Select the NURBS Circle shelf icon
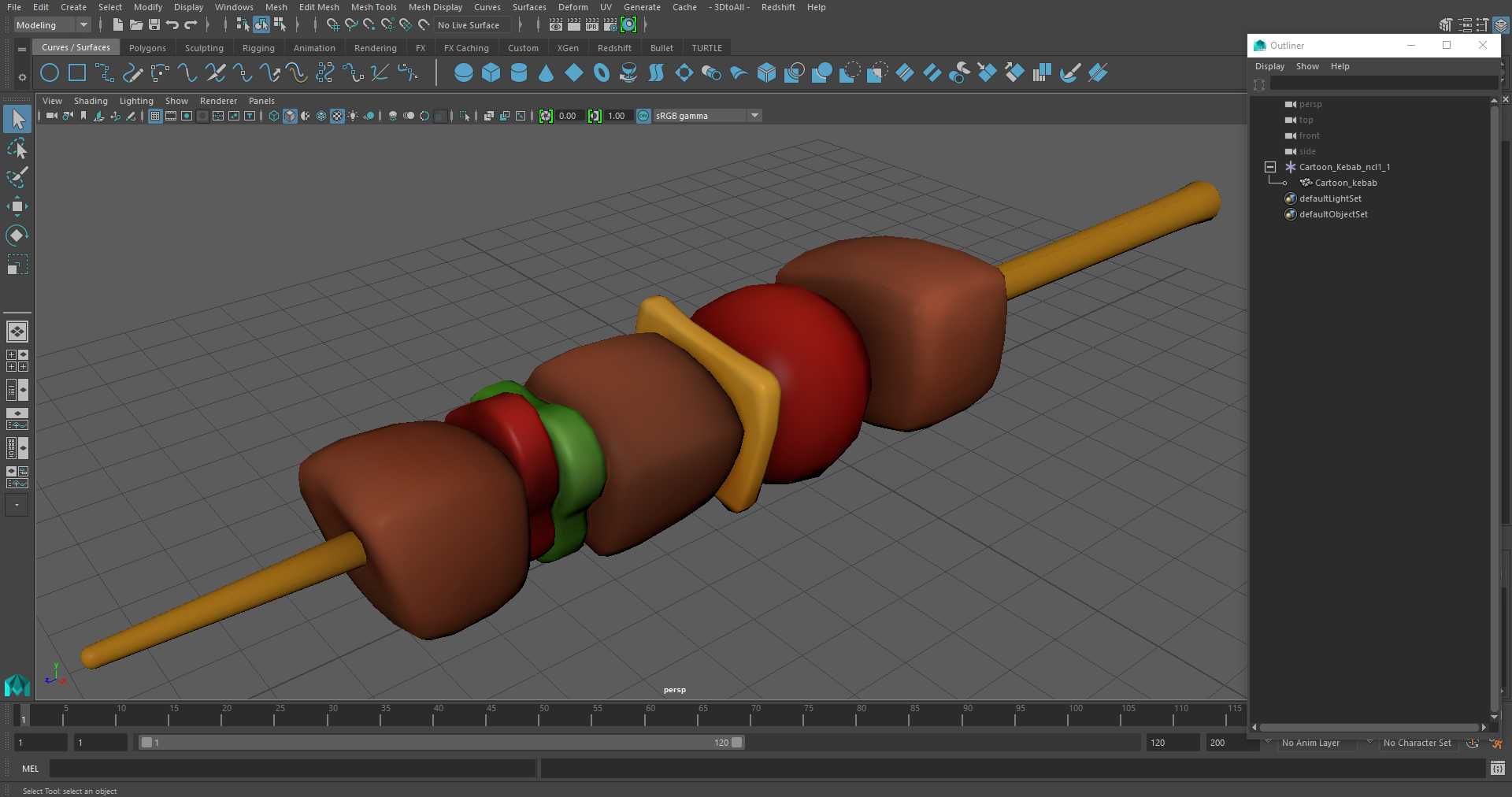The height and width of the screenshot is (797, 1512). point(50,73)
